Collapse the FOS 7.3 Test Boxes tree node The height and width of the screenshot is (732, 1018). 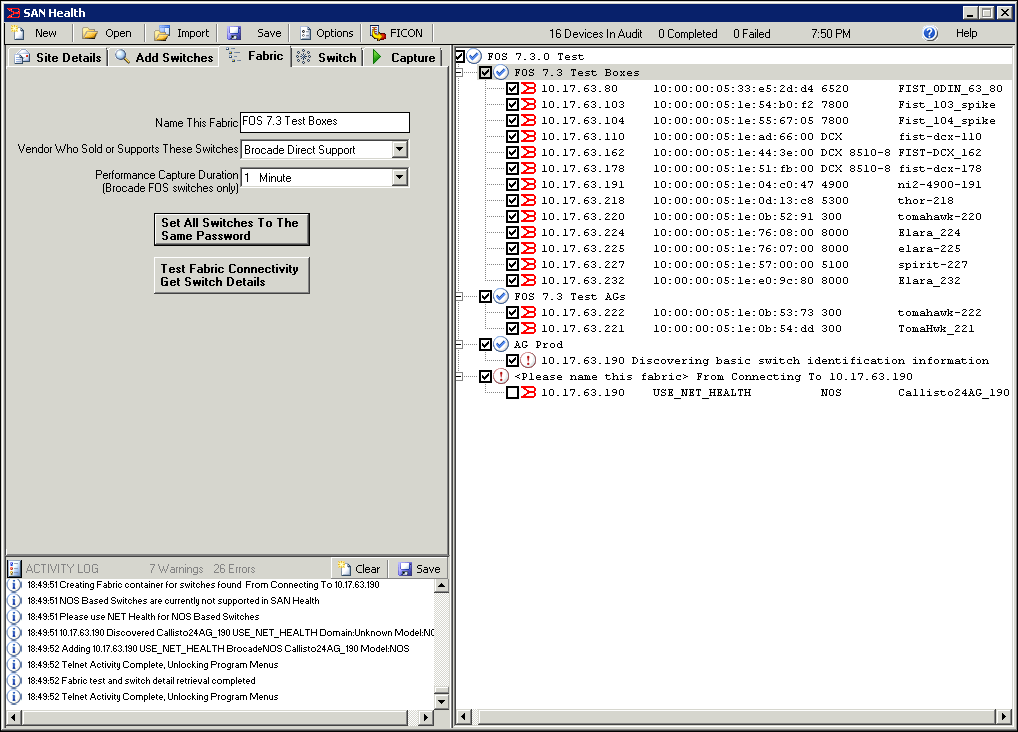pyautogui.click(x=460, y=73)
